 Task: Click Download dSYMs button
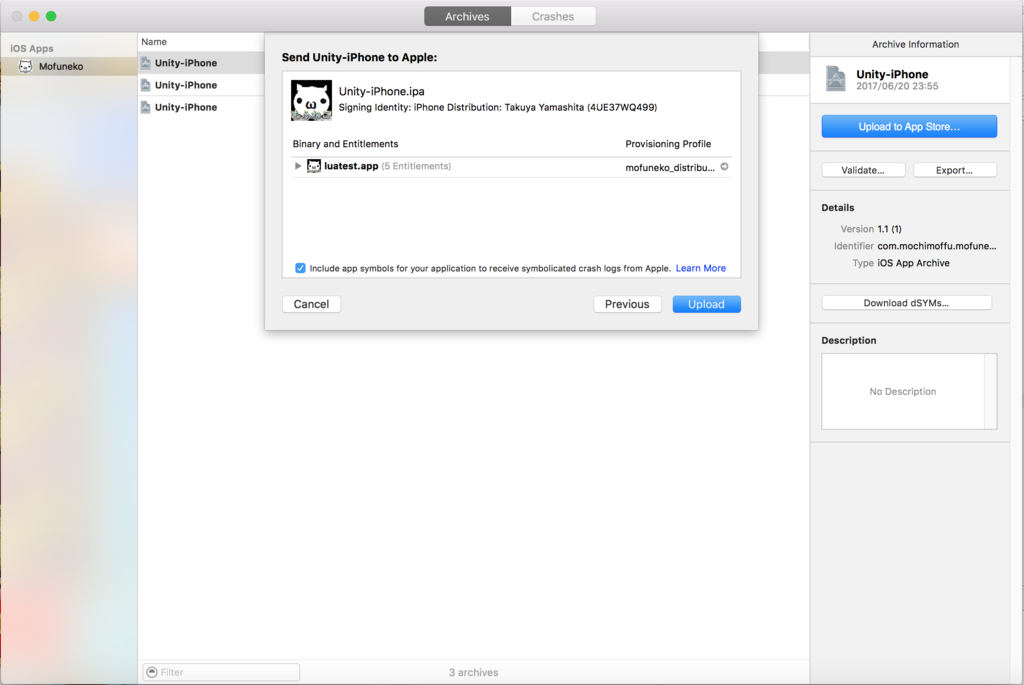tap(906, 303)
